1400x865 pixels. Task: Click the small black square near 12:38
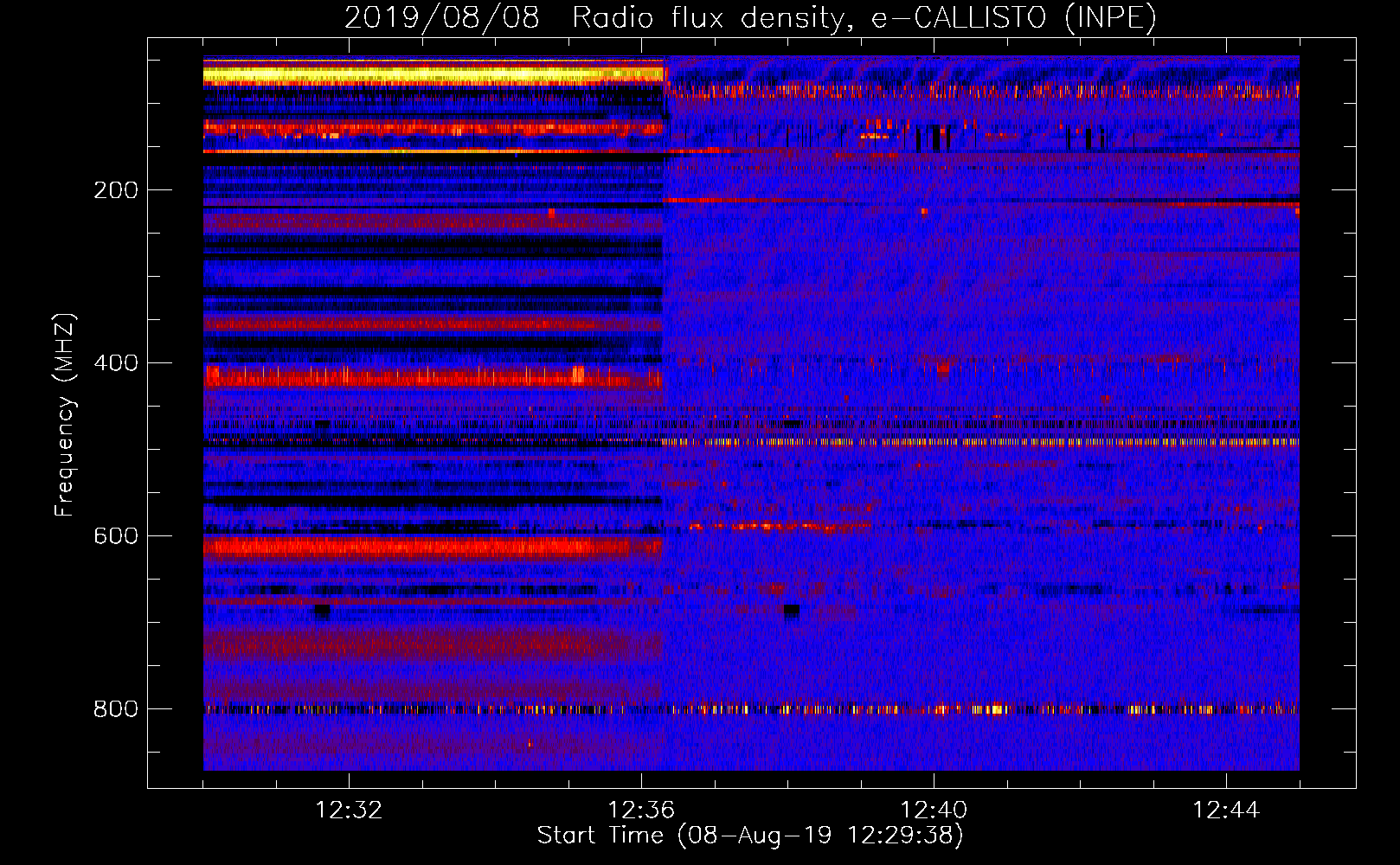791,610
